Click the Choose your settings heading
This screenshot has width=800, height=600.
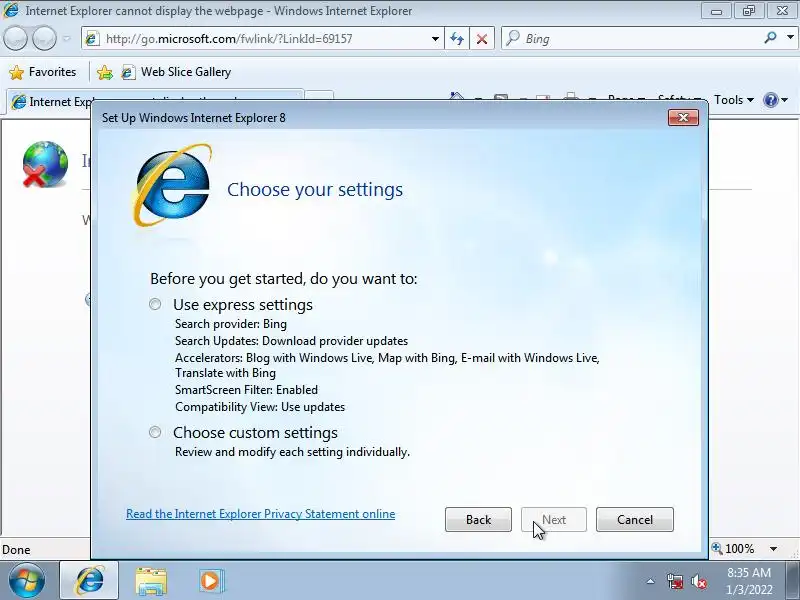[x=315, y=189]
